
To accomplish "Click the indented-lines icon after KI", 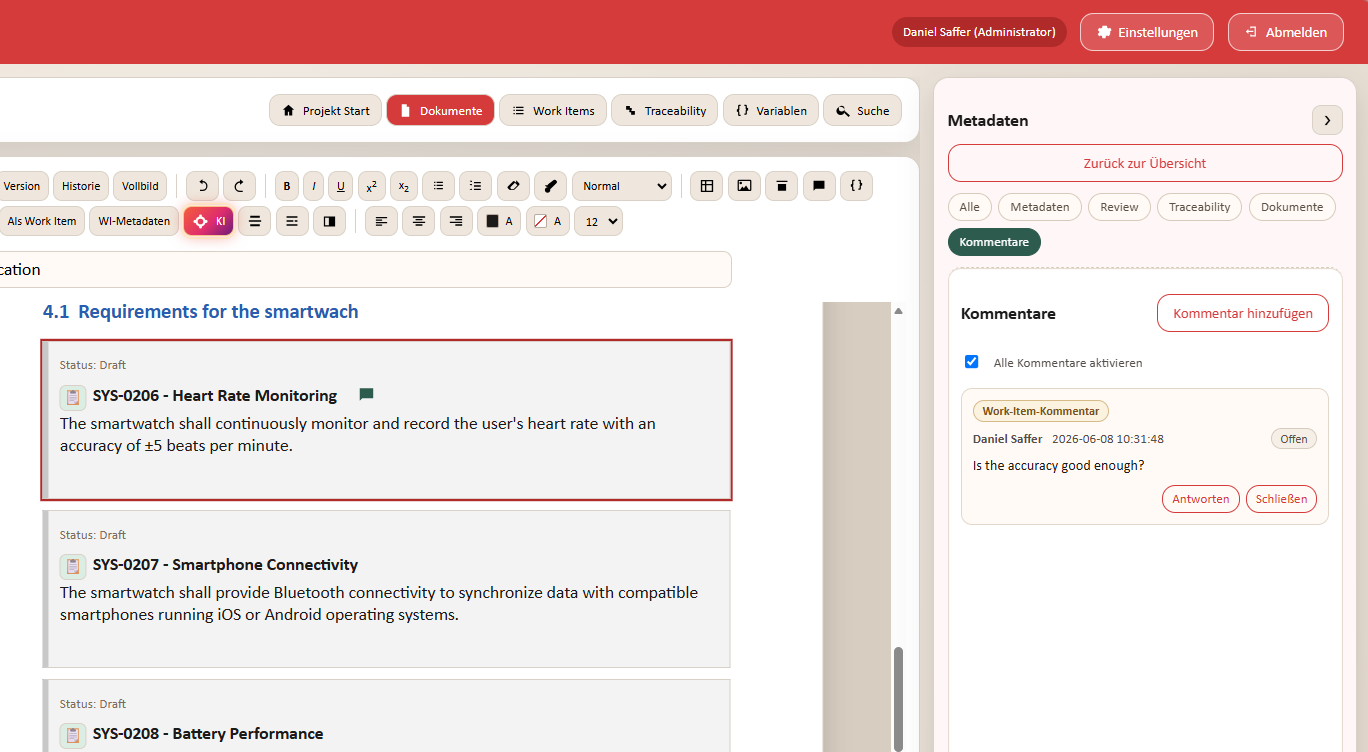I will point(292,221).
